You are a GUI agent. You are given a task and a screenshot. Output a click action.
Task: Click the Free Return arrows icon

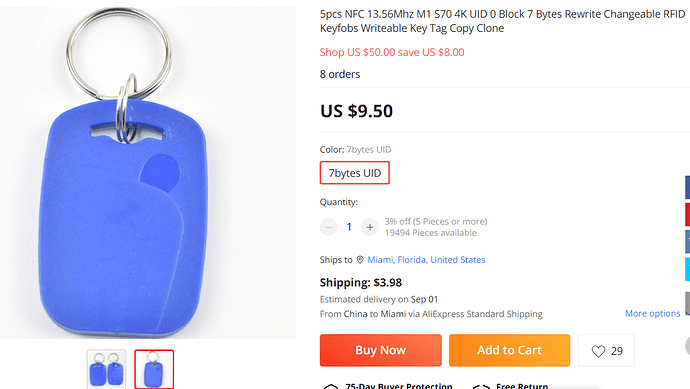[x=481, y=386]
